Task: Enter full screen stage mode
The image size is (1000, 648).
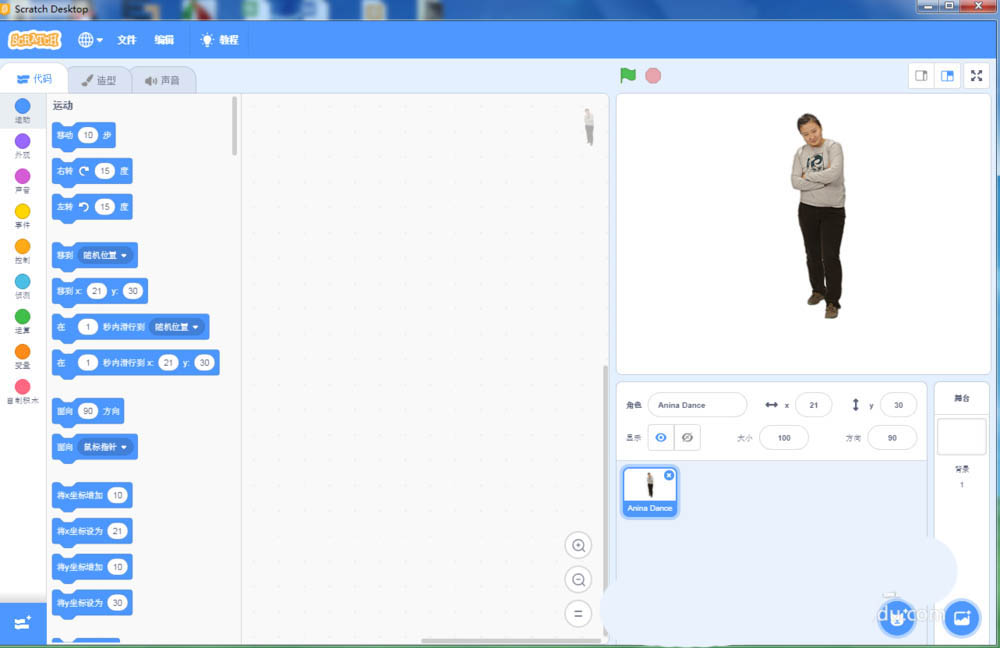Action: click(x=976, y=75)
